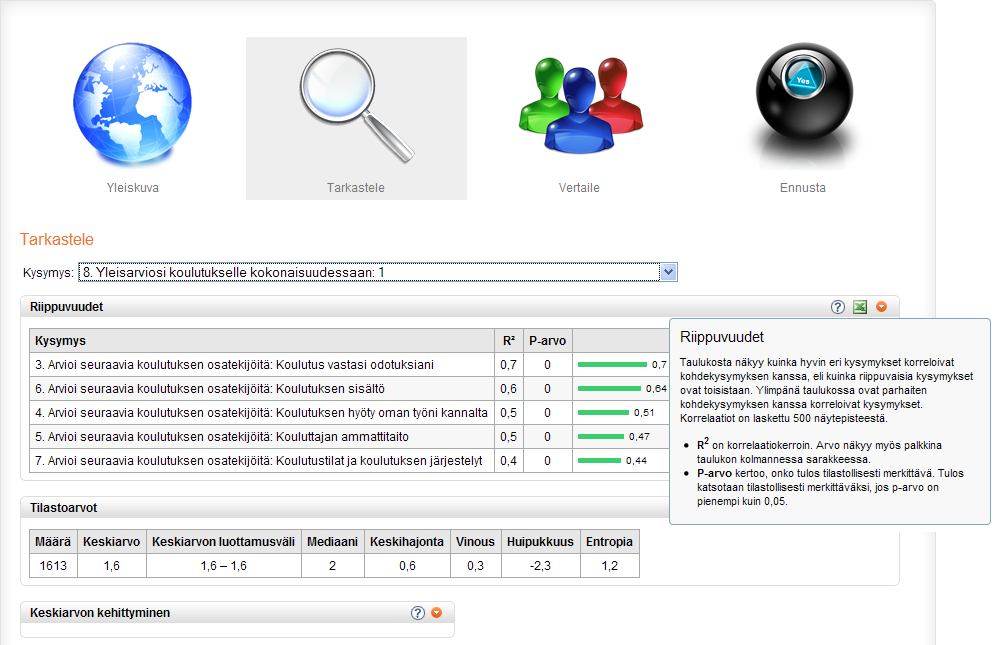Click the green correlation bar valued 0,44
The height and width of the screenshot is (645, 995).
point(600,460)
